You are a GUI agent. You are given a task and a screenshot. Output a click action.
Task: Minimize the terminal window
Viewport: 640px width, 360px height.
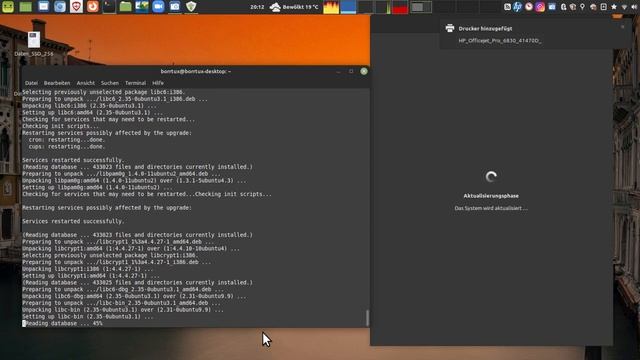[x=338, y=71]
